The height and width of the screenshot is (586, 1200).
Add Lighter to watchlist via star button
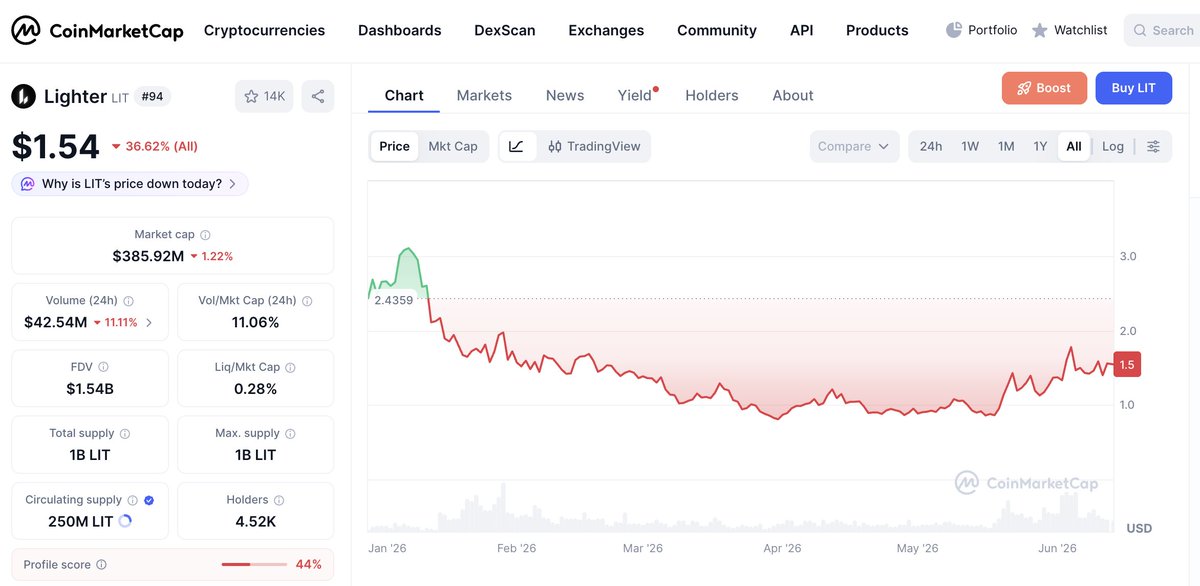tap(265, 96)
